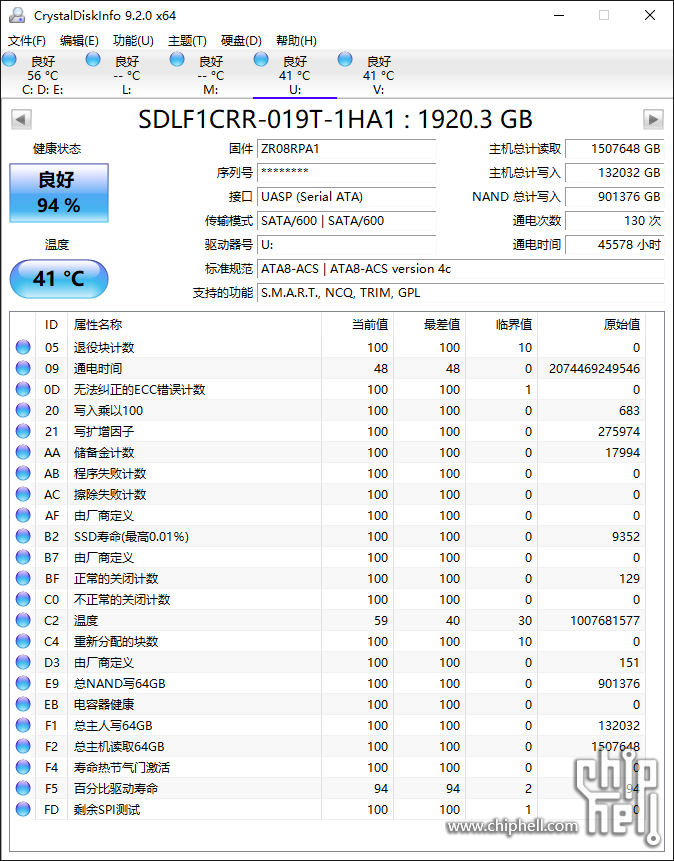
Task: Click the status orb for ID AB row
Action: (23, 473)
